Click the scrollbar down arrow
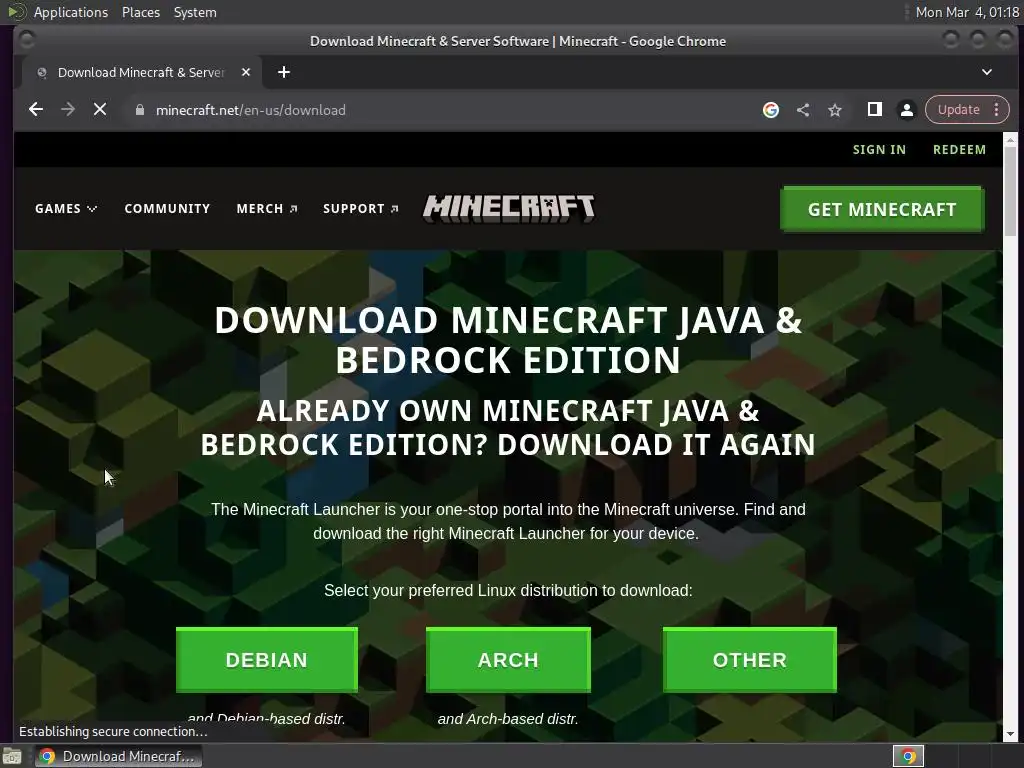1024x768 pixels. [x=1010, y=734]
